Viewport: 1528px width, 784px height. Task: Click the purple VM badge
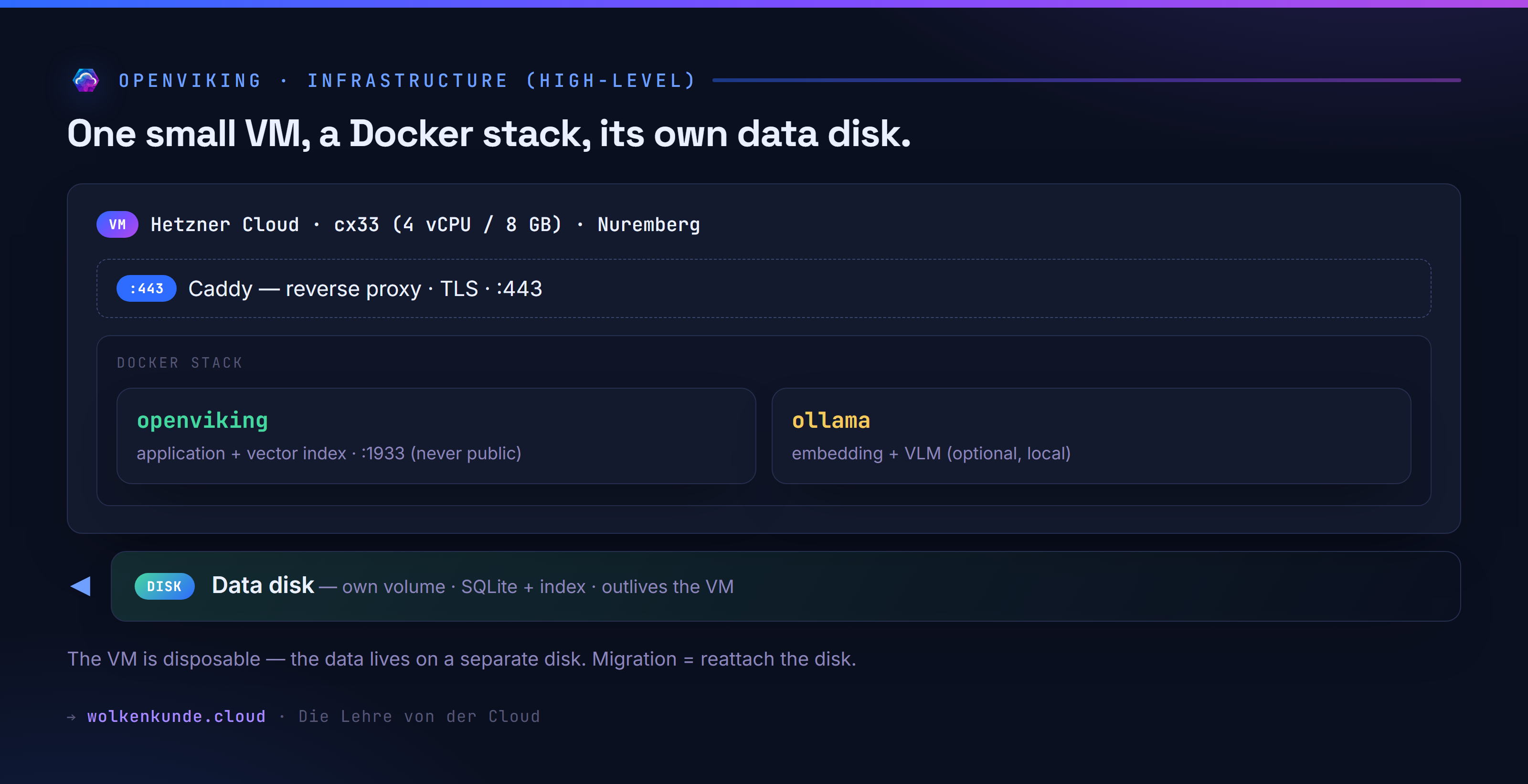pos(117,225)
